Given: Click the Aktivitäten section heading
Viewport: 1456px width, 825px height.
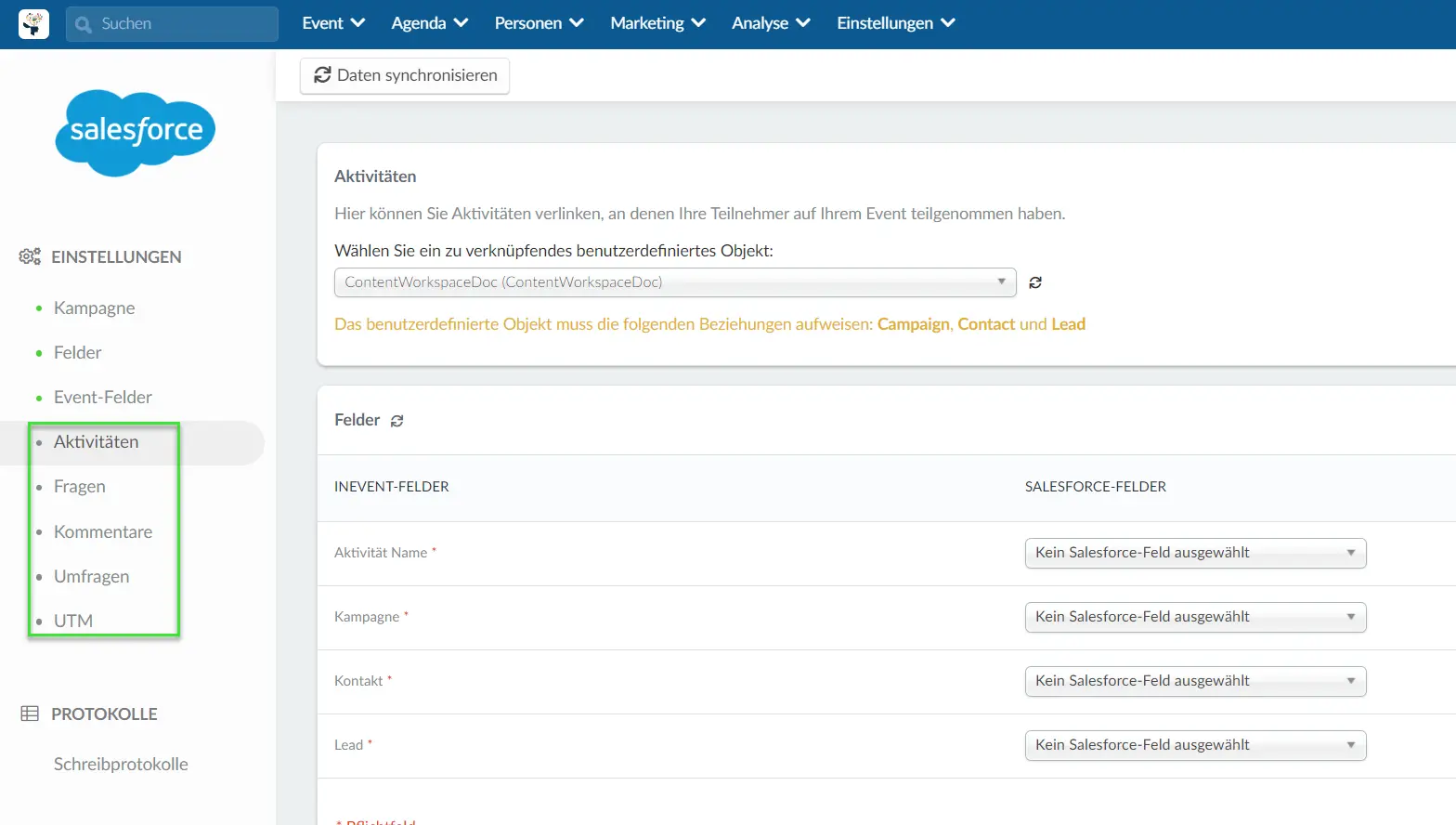Looking at the screenshot, I should (375, 177).
